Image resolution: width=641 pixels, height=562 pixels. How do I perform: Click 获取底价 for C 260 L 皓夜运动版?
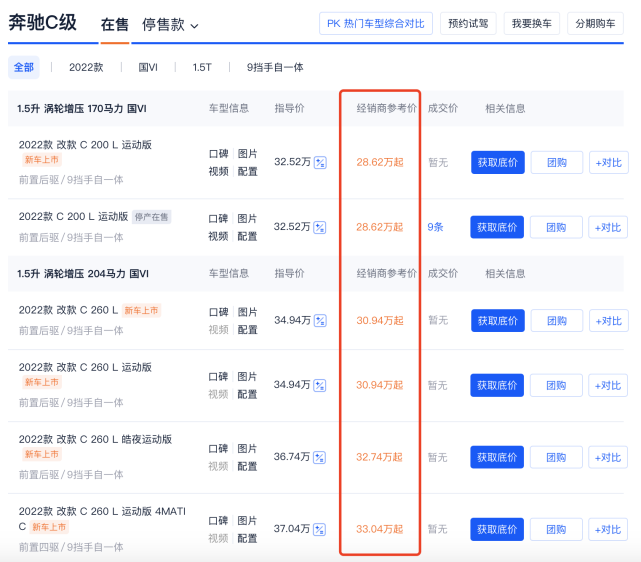[497, 457]
